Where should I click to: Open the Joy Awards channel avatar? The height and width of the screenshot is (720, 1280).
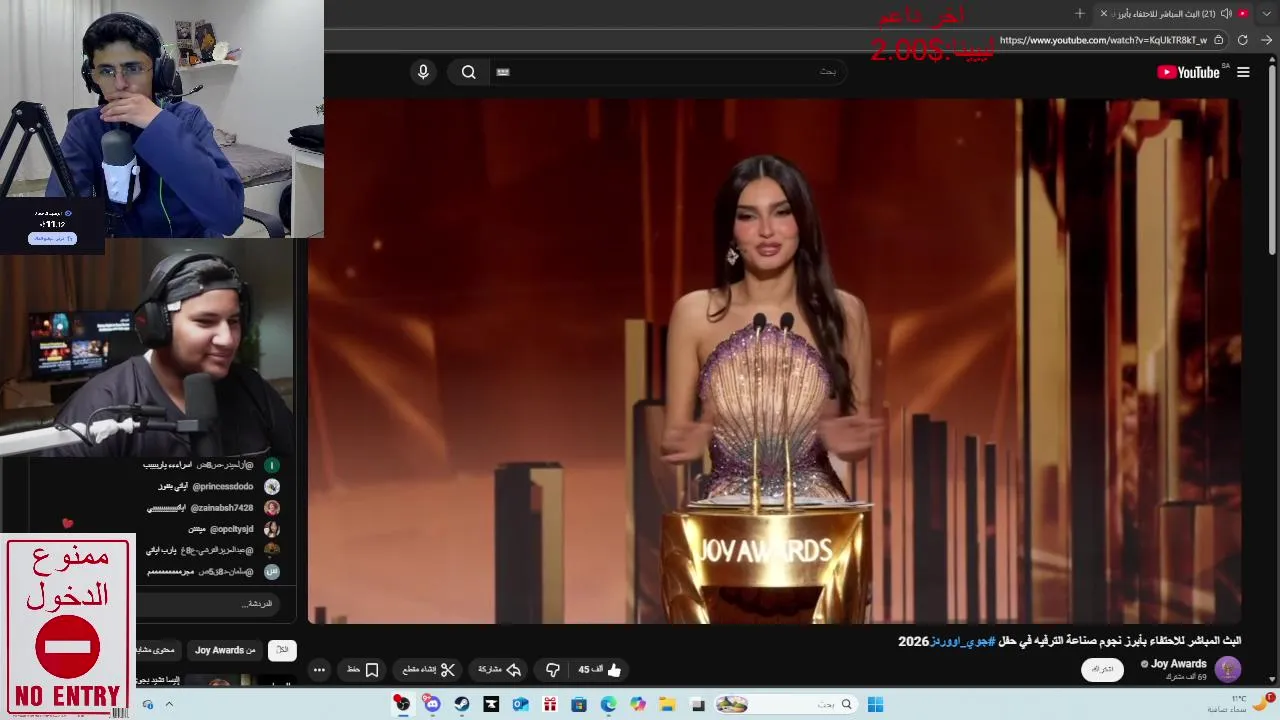(x=1228, y=669)
